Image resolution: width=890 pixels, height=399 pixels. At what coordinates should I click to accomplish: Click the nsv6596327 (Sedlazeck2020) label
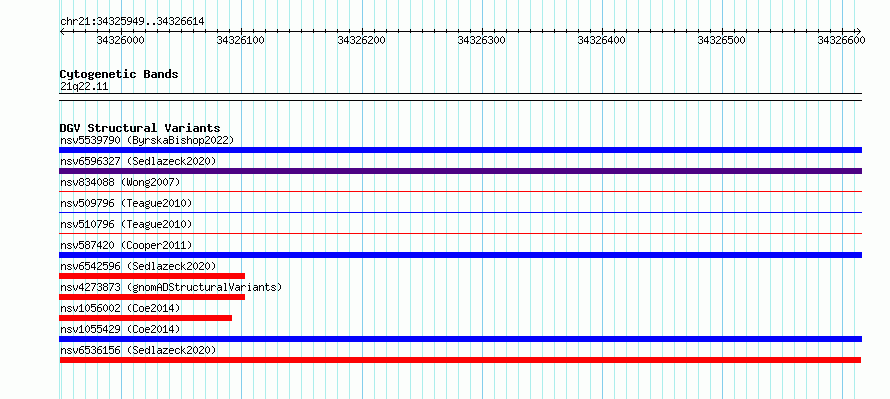[138, 161]
